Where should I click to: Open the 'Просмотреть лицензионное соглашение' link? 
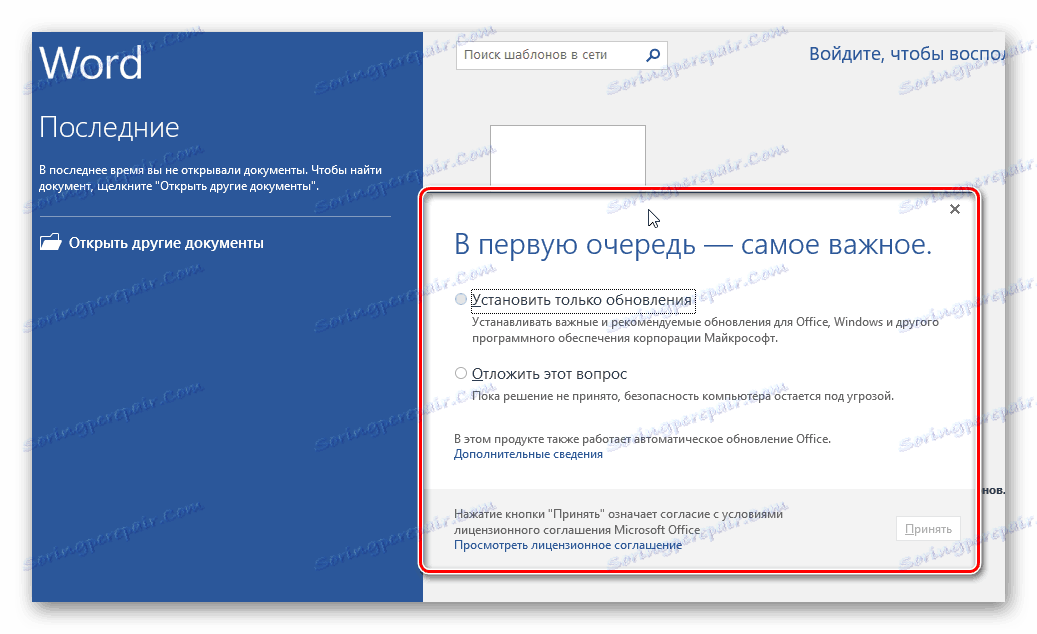pyautogui.click(x=567, y=545)
